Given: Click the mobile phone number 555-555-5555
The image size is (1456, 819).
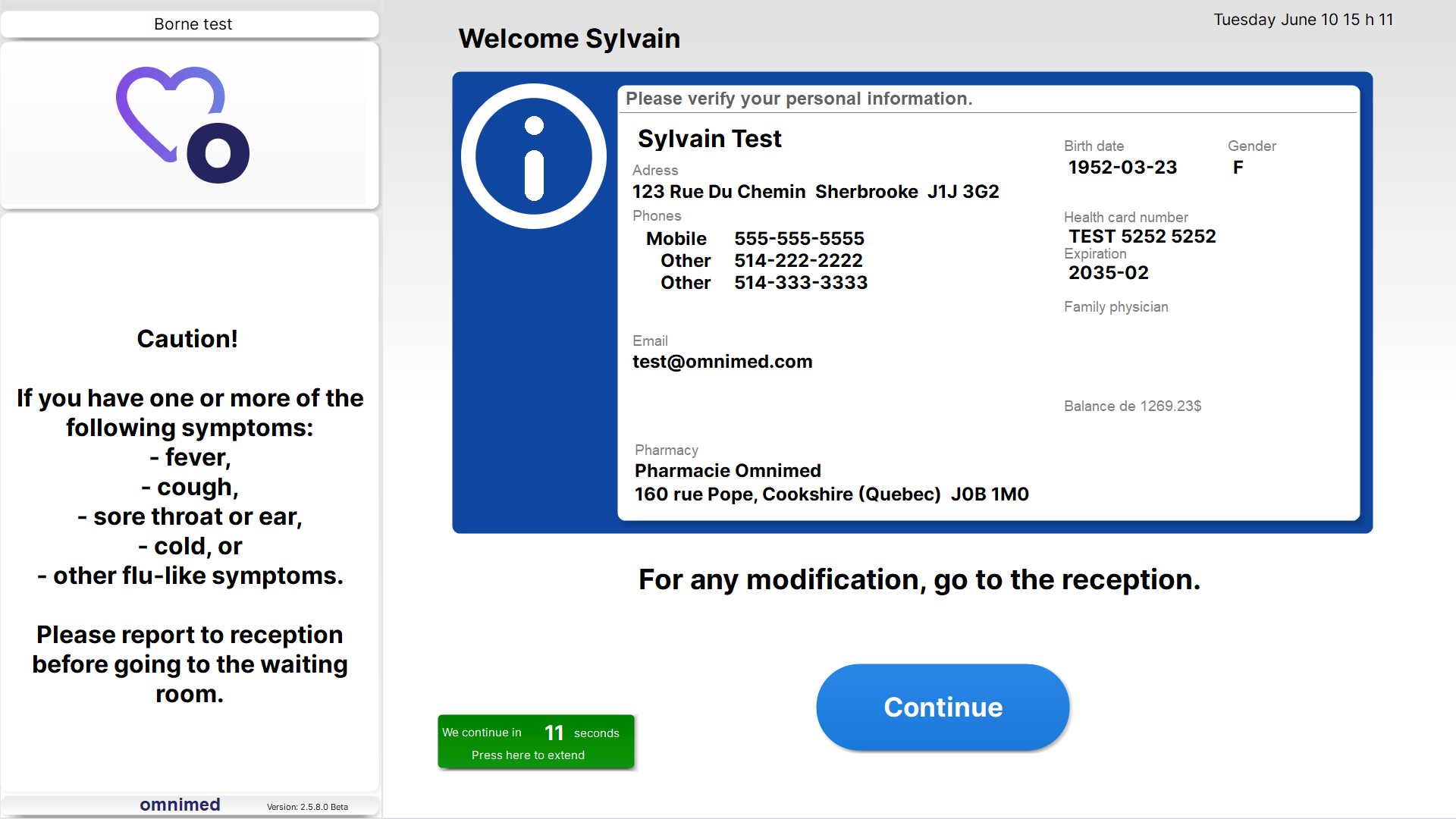Looking at the screenshot, I should pos(799,239).
